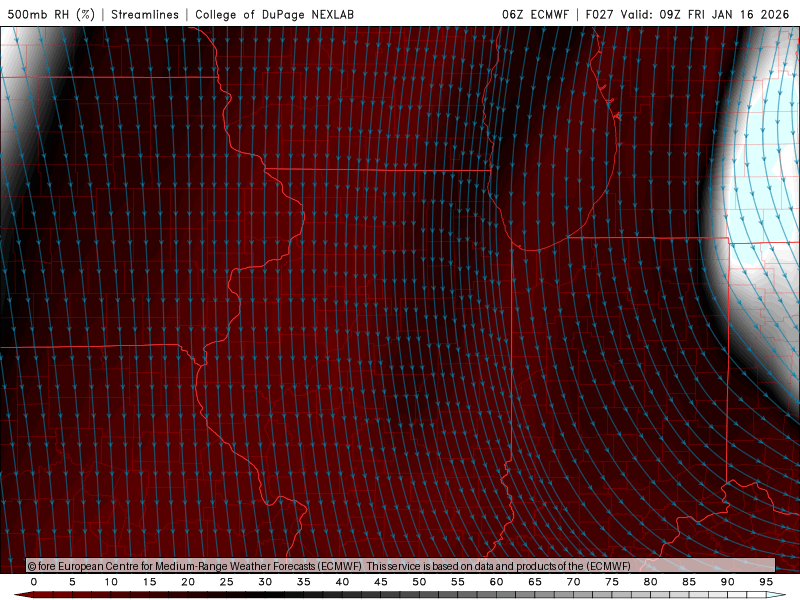The height and width of the screenshot is (600, 800).
Task: Click the "Streamlines" label in header
Action: click(145, 14)
